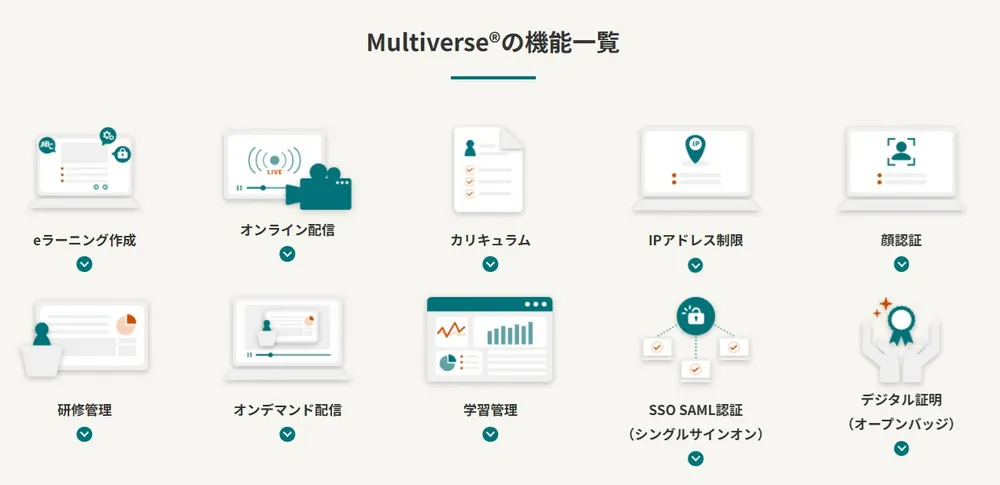Click the IPアドレス制限 location pin laptop icon
The height and width of the screenshot is (485, 1000).
click(x=695, y=169)
